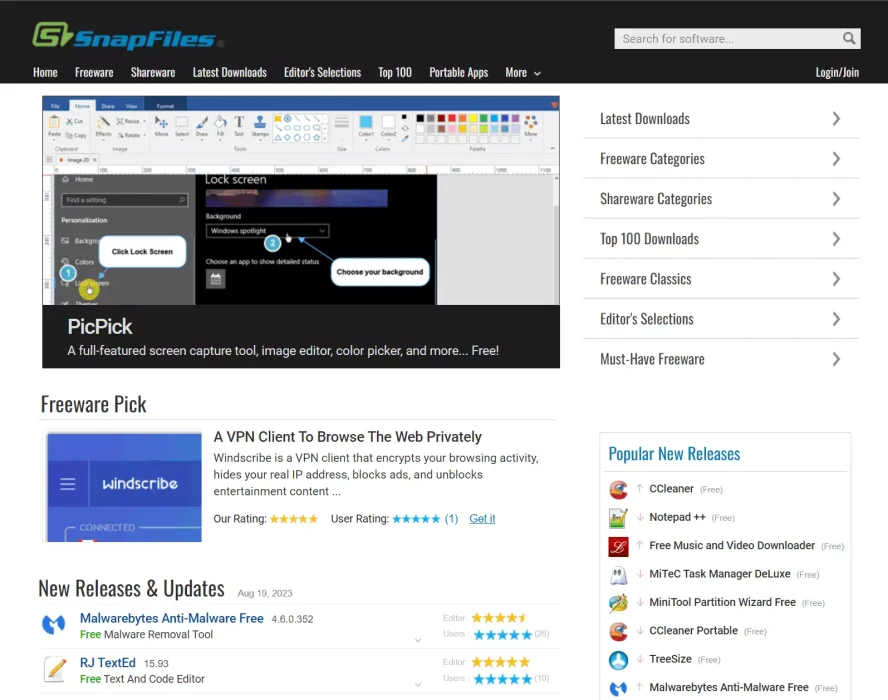This screenshot has width=888, height=700.
Task: Open Editor's Selections in the nav bar
Action: 322,72
